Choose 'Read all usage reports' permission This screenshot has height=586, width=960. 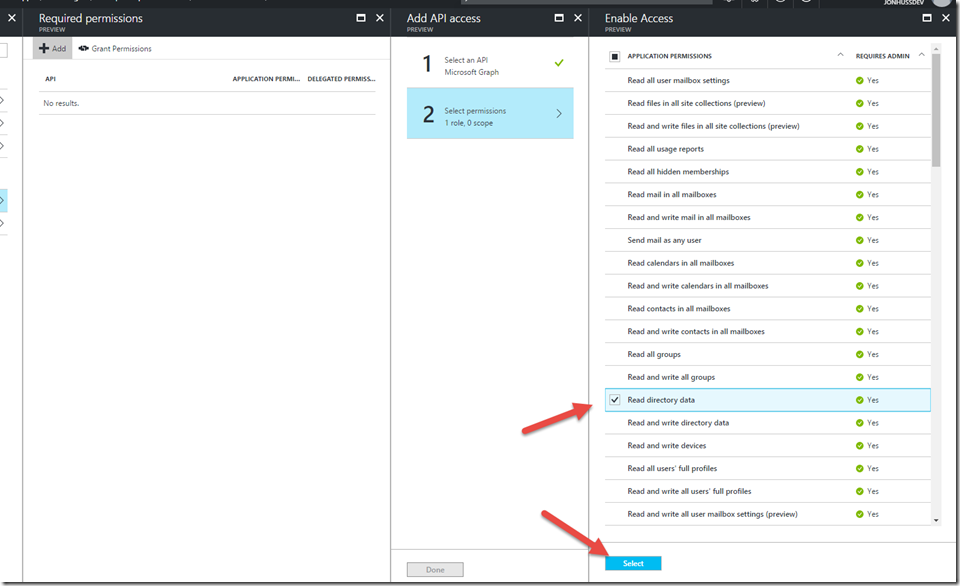pyautogui.click(x=666, y=149)
